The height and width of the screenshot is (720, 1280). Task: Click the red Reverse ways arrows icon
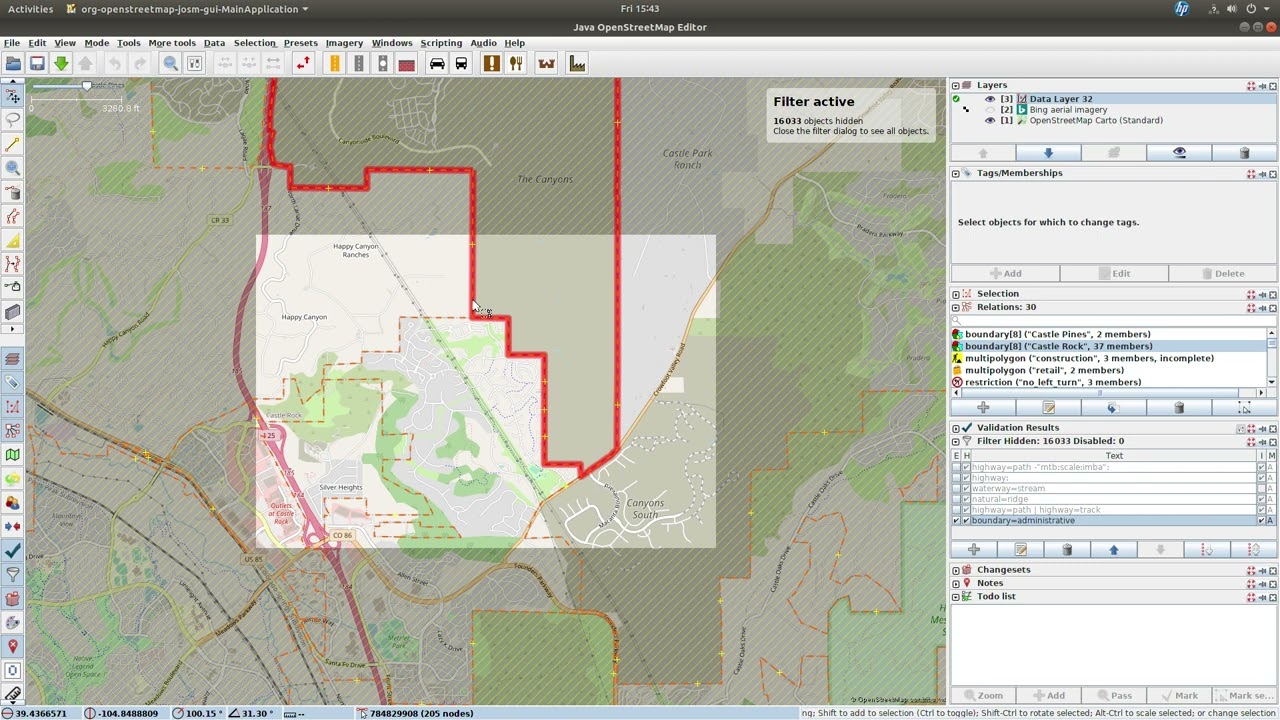(x=303, y=64)
